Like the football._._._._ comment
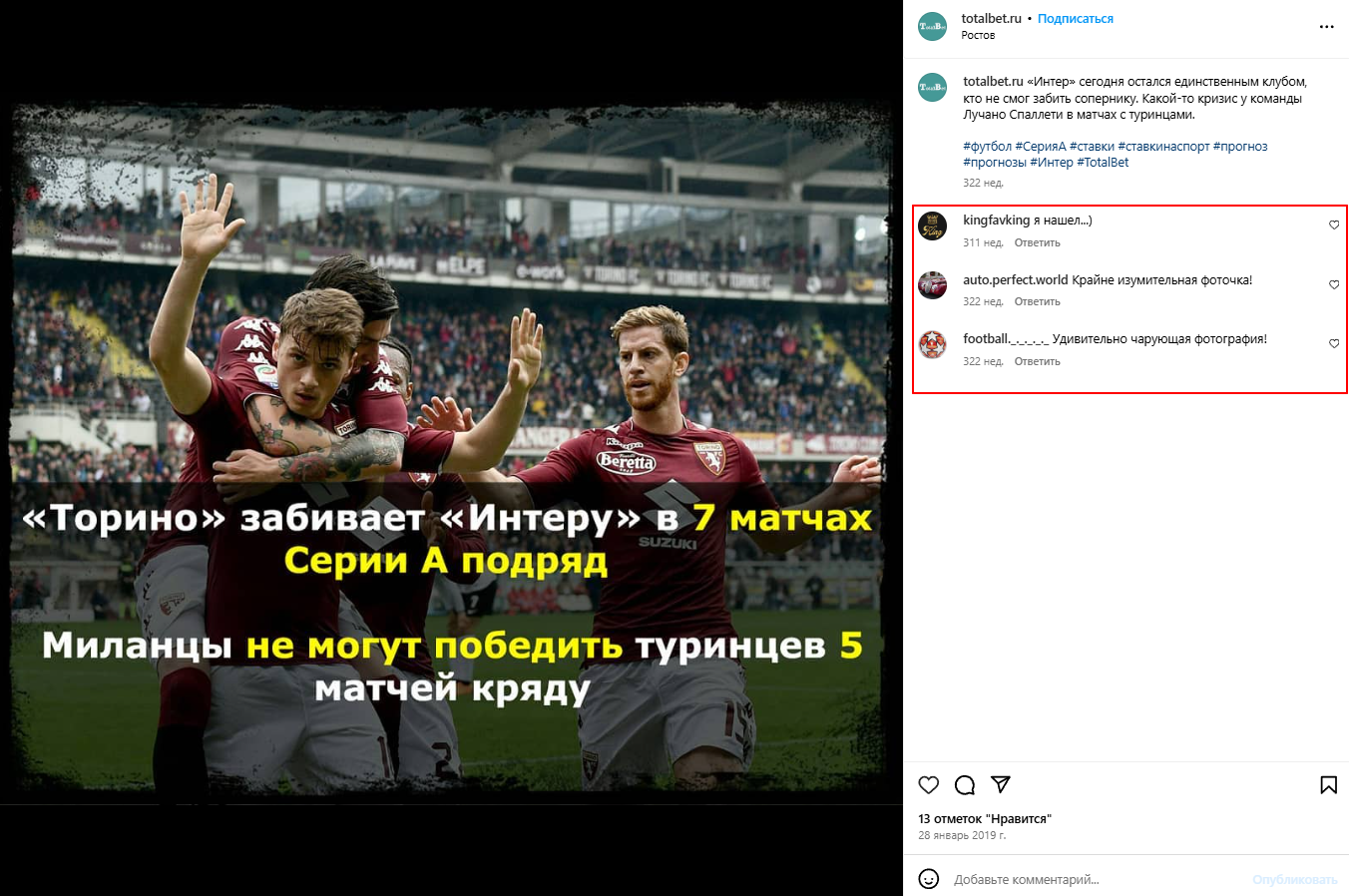This screenshot has height=896, width=1349. pyautogui.click(x=1334, y=344)
